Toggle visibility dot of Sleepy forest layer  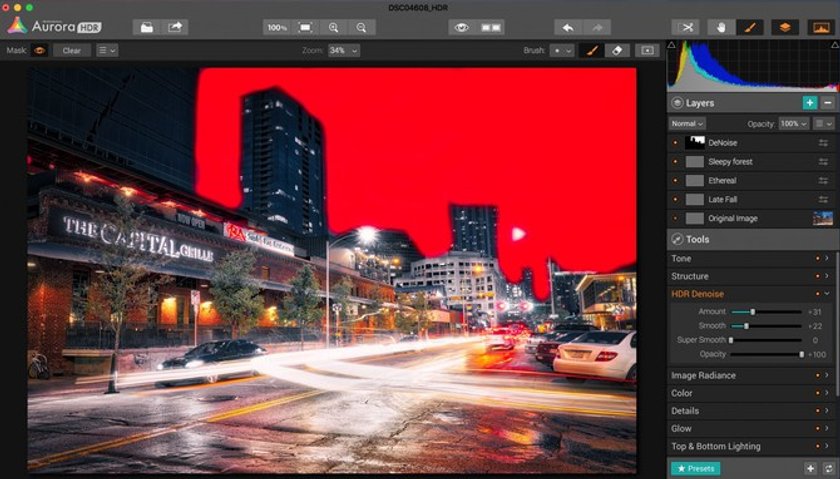pos(675,162)
